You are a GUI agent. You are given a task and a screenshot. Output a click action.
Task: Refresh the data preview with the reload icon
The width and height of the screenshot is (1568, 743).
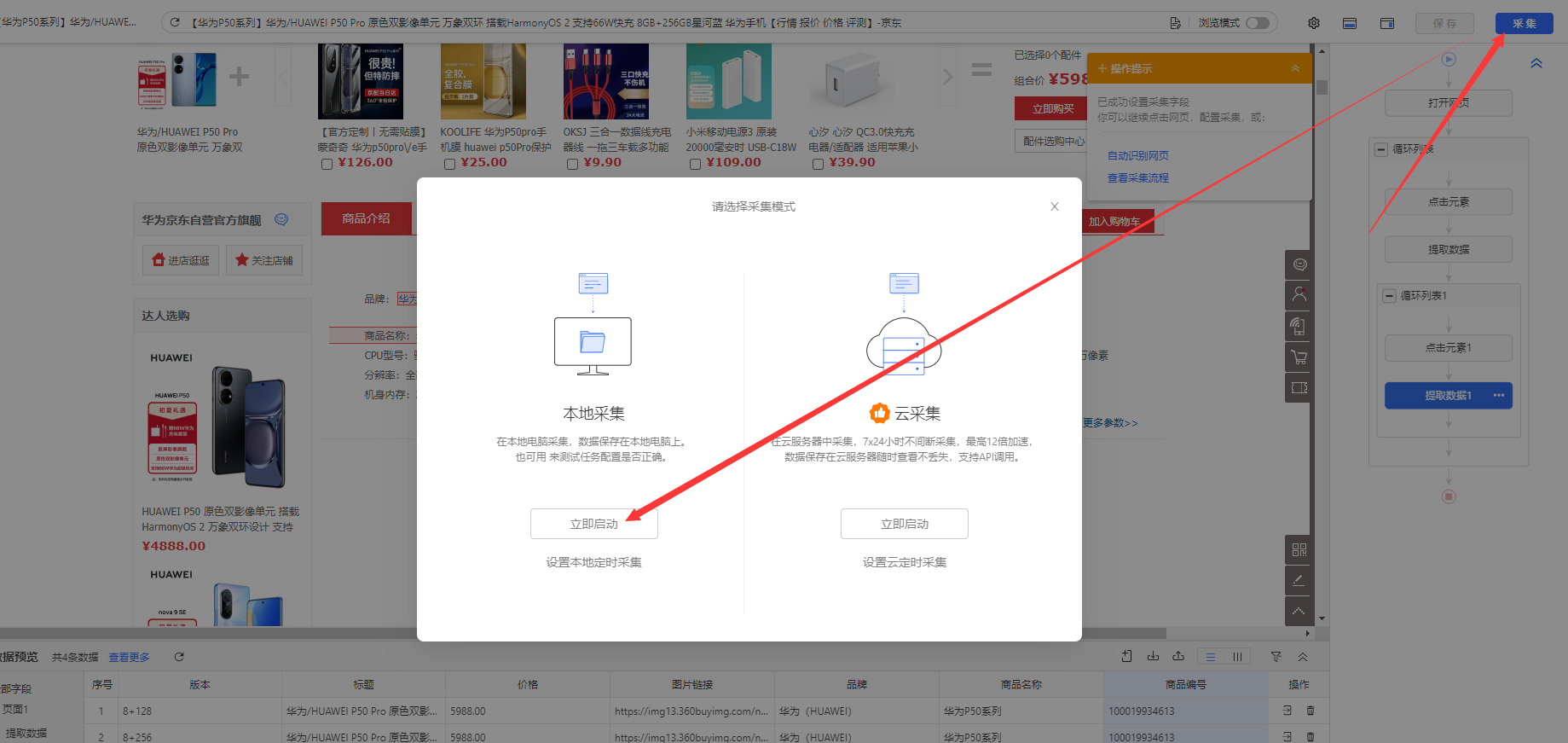click(179, 657)
